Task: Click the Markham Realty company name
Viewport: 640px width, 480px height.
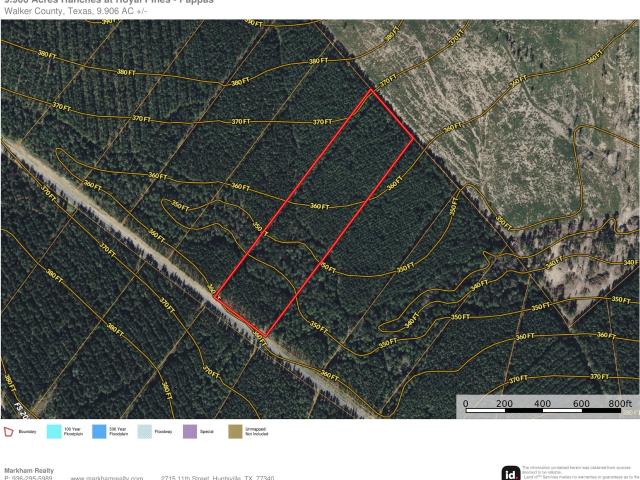Action: (29, 469)
